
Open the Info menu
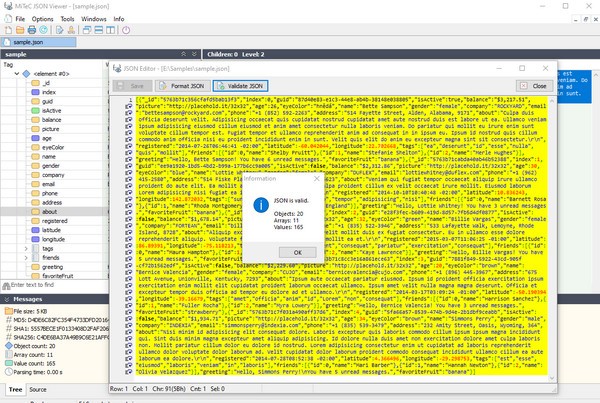pyautogui.click(x=119, y=19)
